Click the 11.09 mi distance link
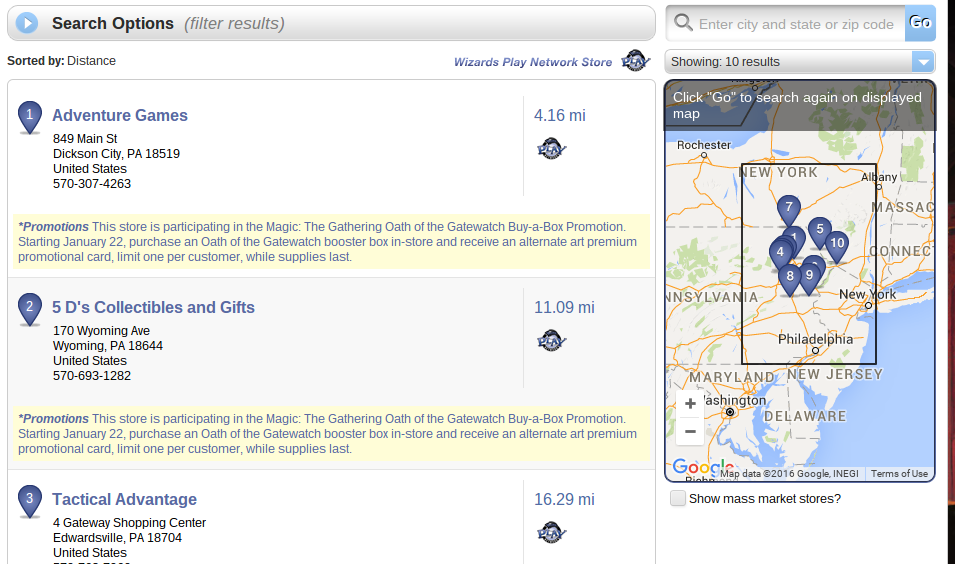Image resolution: width=955 pixels, height=564 pixels. point(564,307)
